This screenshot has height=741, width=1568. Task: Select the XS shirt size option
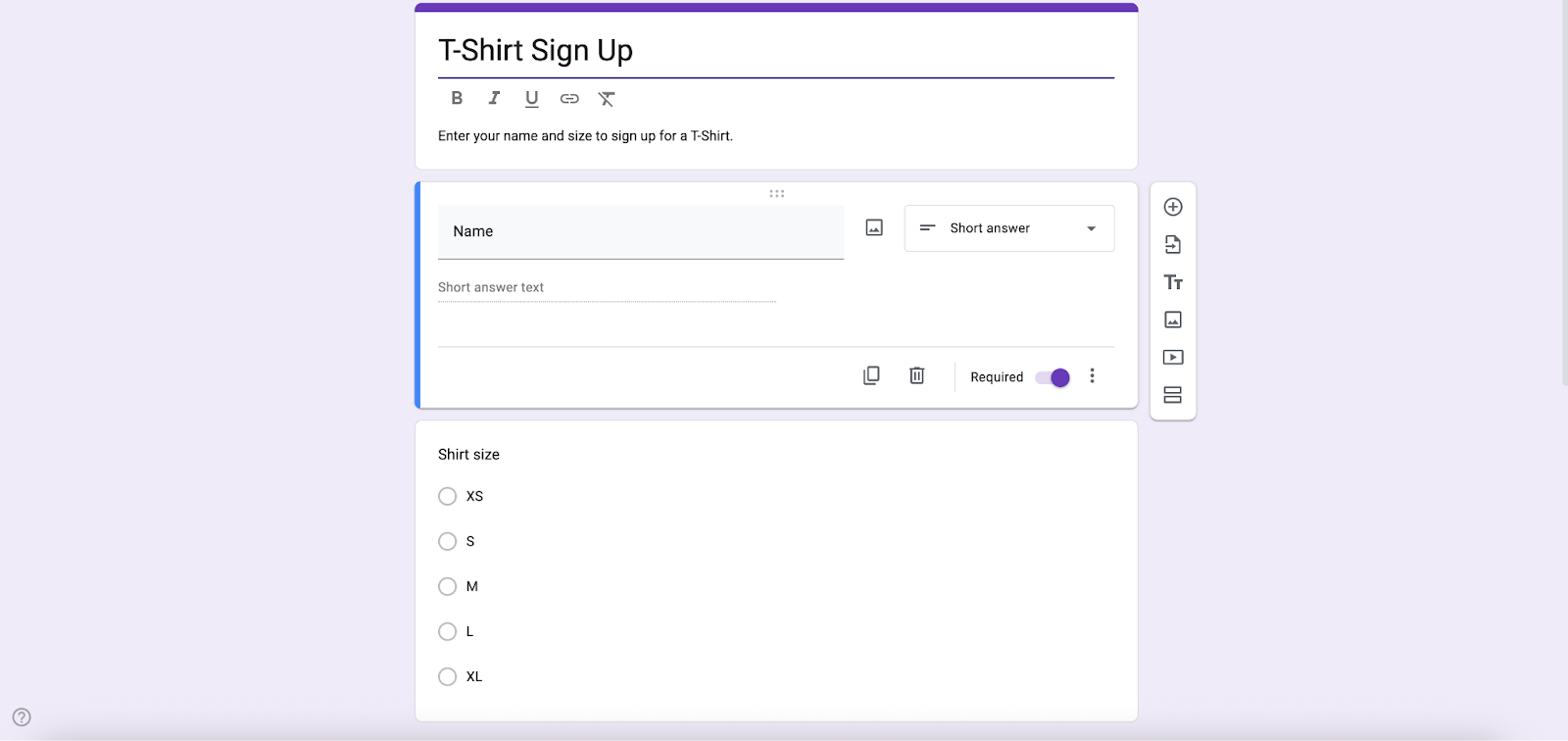(x=447, y=496)
